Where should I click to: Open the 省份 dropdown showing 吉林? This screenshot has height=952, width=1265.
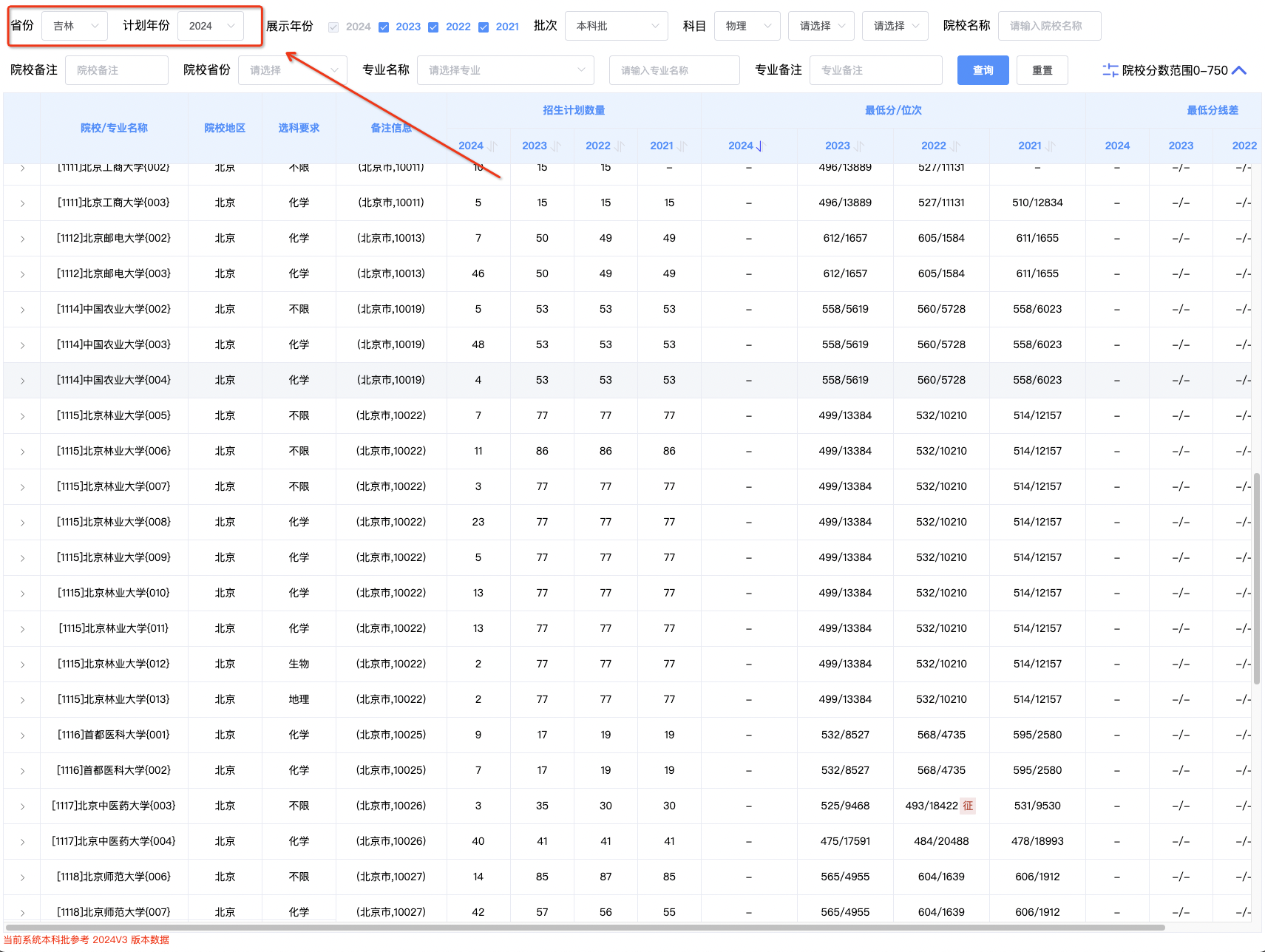[75, 26]
